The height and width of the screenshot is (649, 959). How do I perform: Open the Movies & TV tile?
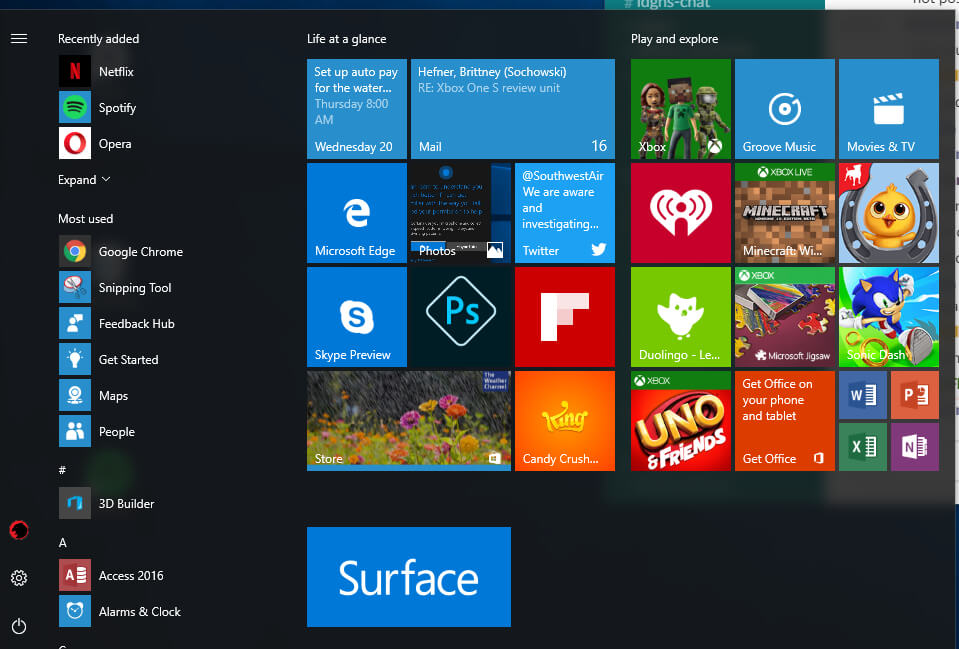(x=889, y=109)
